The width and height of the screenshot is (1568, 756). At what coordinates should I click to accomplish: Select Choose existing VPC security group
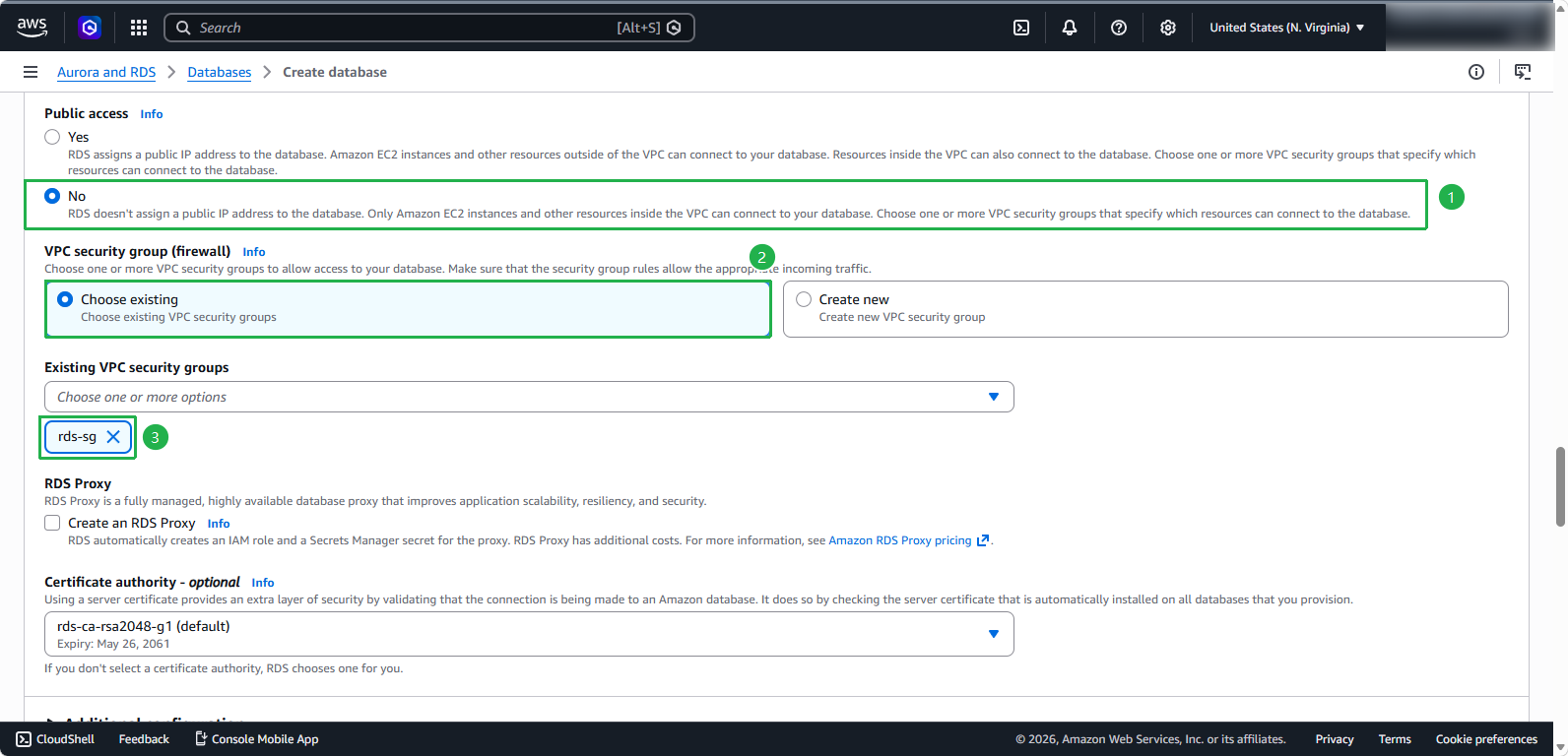pos(408,309)
